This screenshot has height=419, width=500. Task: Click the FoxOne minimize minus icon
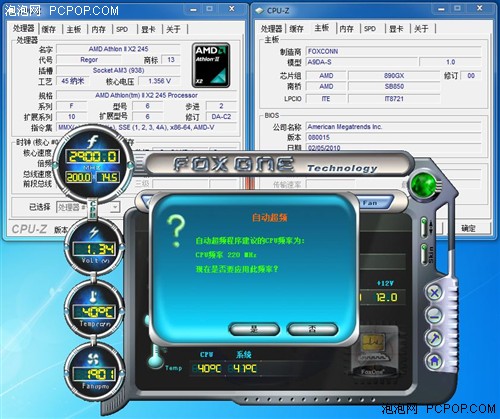434,315
